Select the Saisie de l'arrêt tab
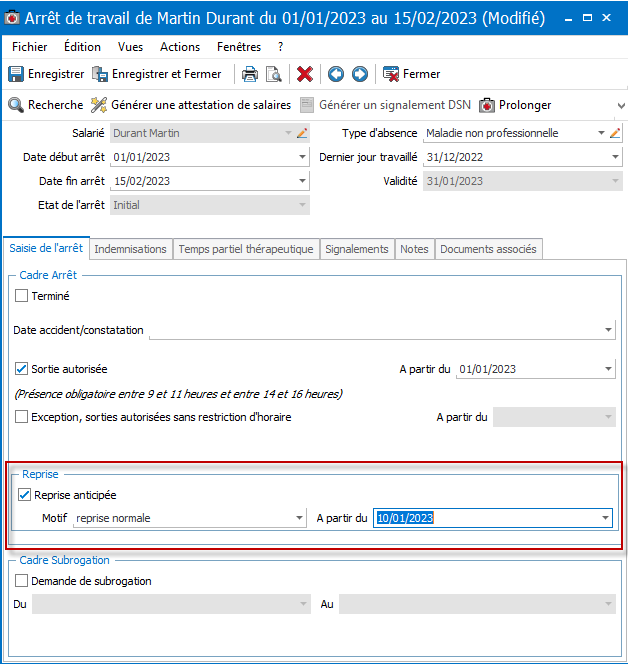Viewport: 628px width, 664px height. (46, 248)
